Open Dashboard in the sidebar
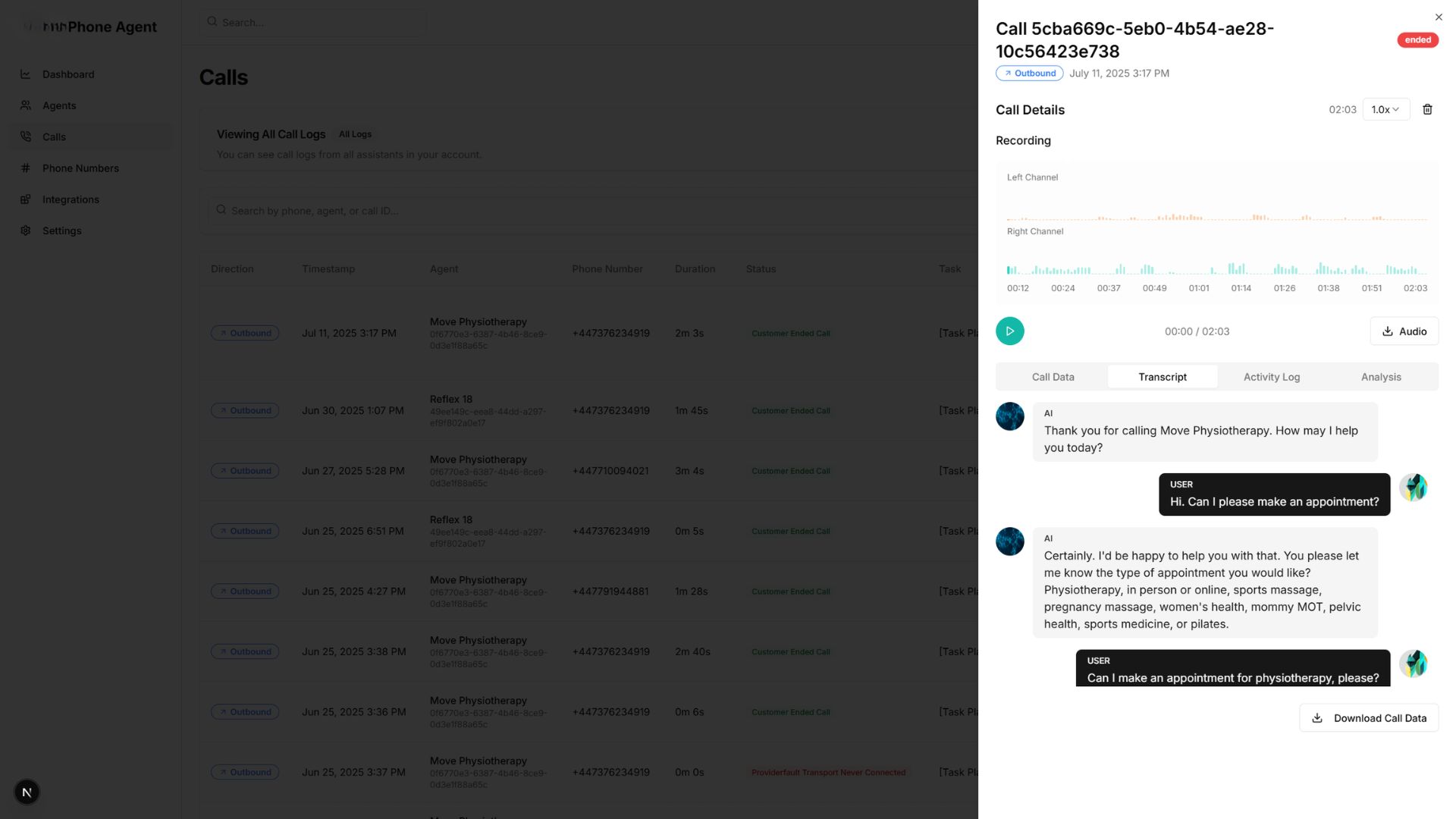This screenshot has height=819, width=1456. [91, 74]
